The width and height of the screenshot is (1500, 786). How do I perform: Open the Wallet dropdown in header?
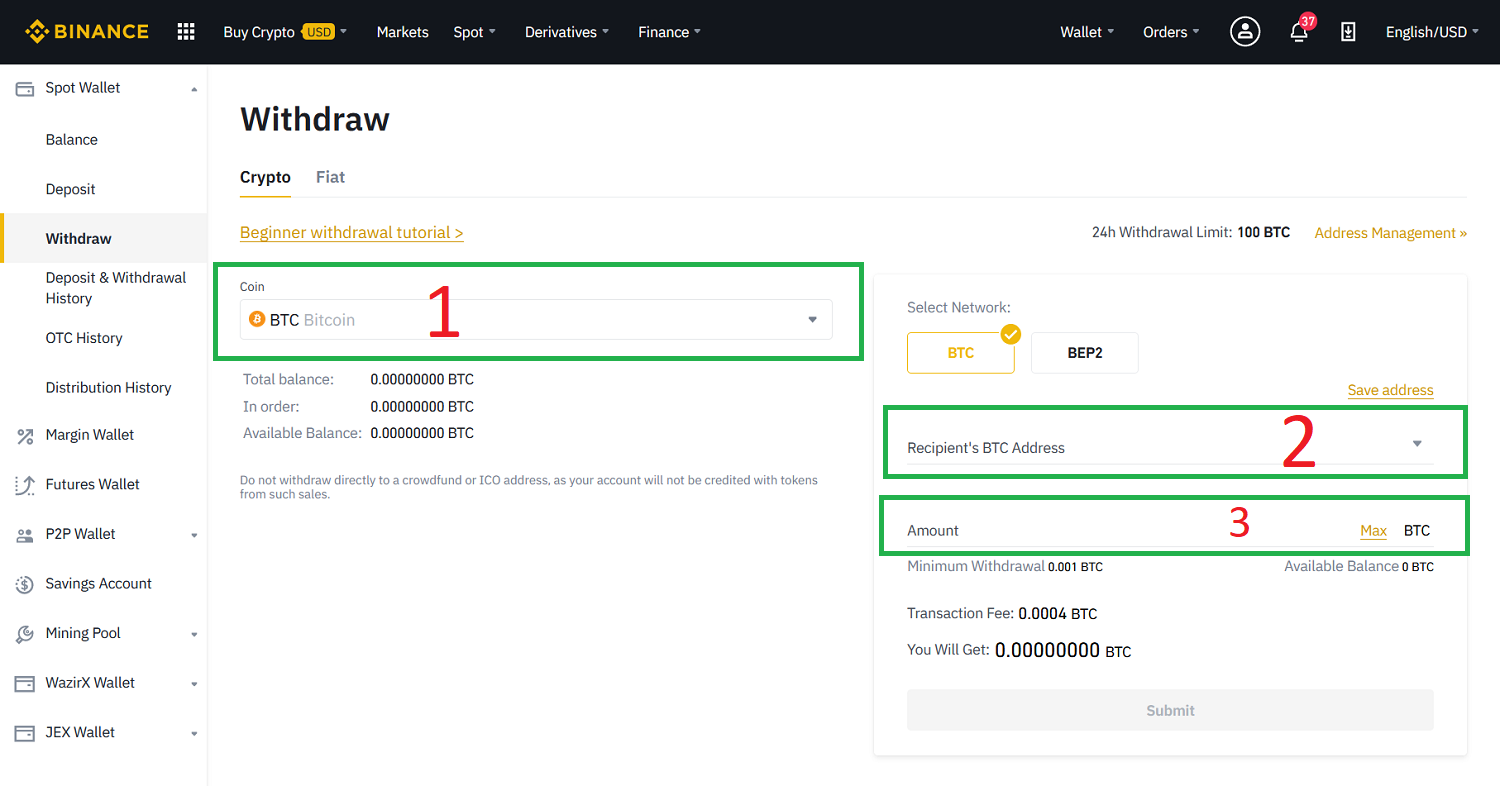coord(1087,32)
